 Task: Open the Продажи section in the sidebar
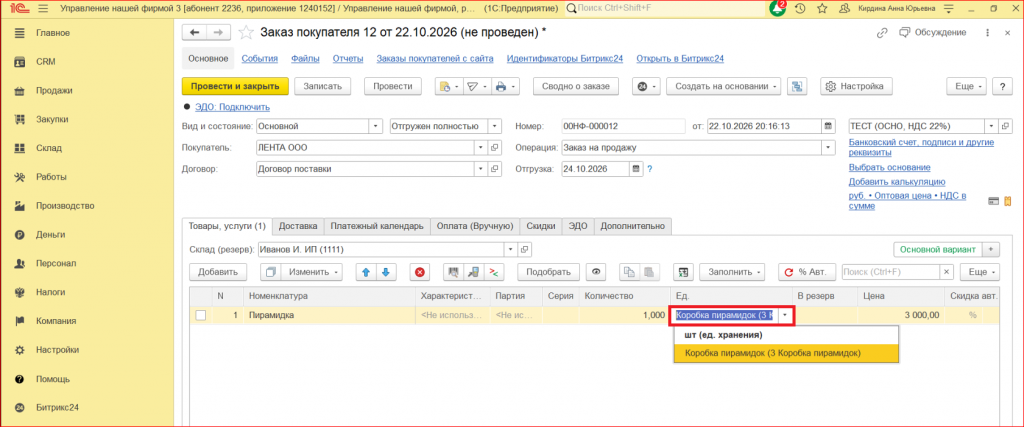54,91
